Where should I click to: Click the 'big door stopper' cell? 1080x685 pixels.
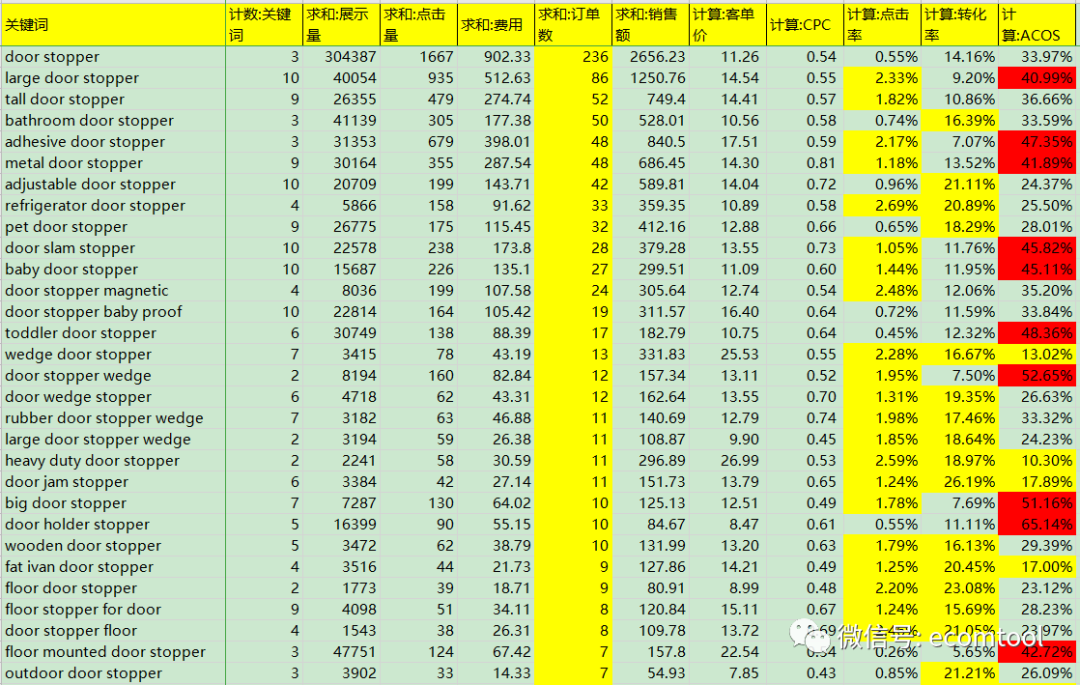pyautogui.click(x=113, y=503)
